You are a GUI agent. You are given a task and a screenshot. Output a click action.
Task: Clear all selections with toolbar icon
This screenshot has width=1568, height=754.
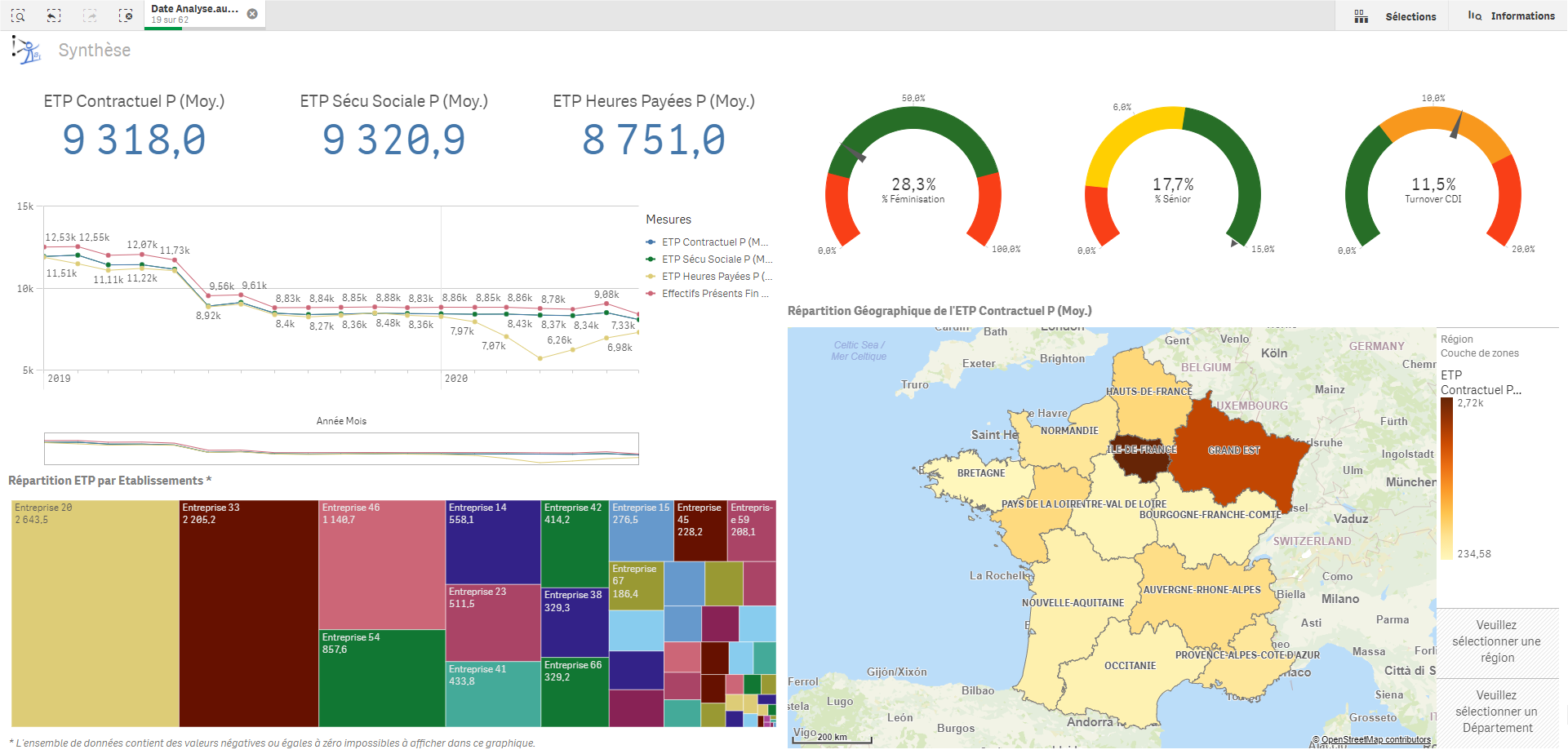click(125, 16)
